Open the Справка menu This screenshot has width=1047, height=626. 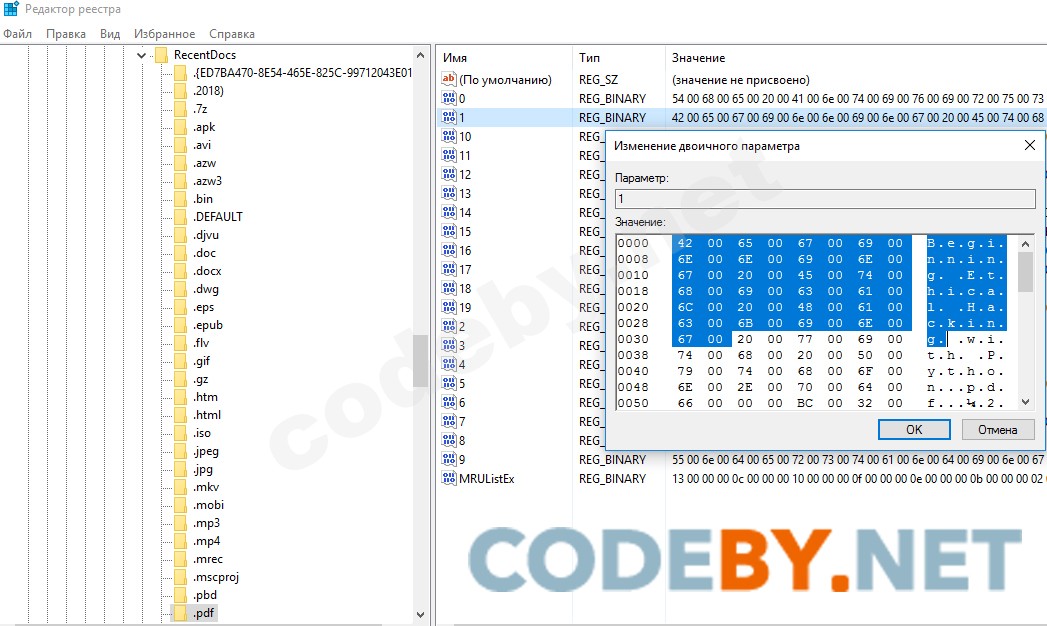[x=232, y=34]
